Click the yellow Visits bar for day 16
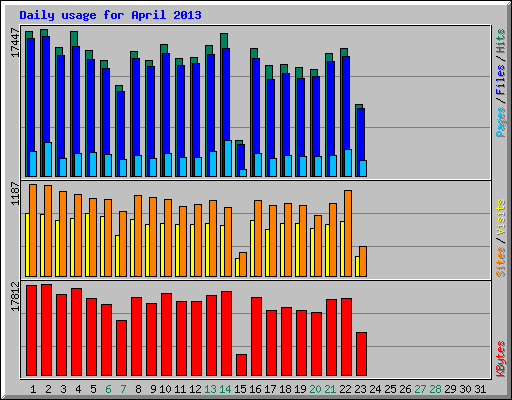This screenshot has width=512, height=400. [252, 248]
